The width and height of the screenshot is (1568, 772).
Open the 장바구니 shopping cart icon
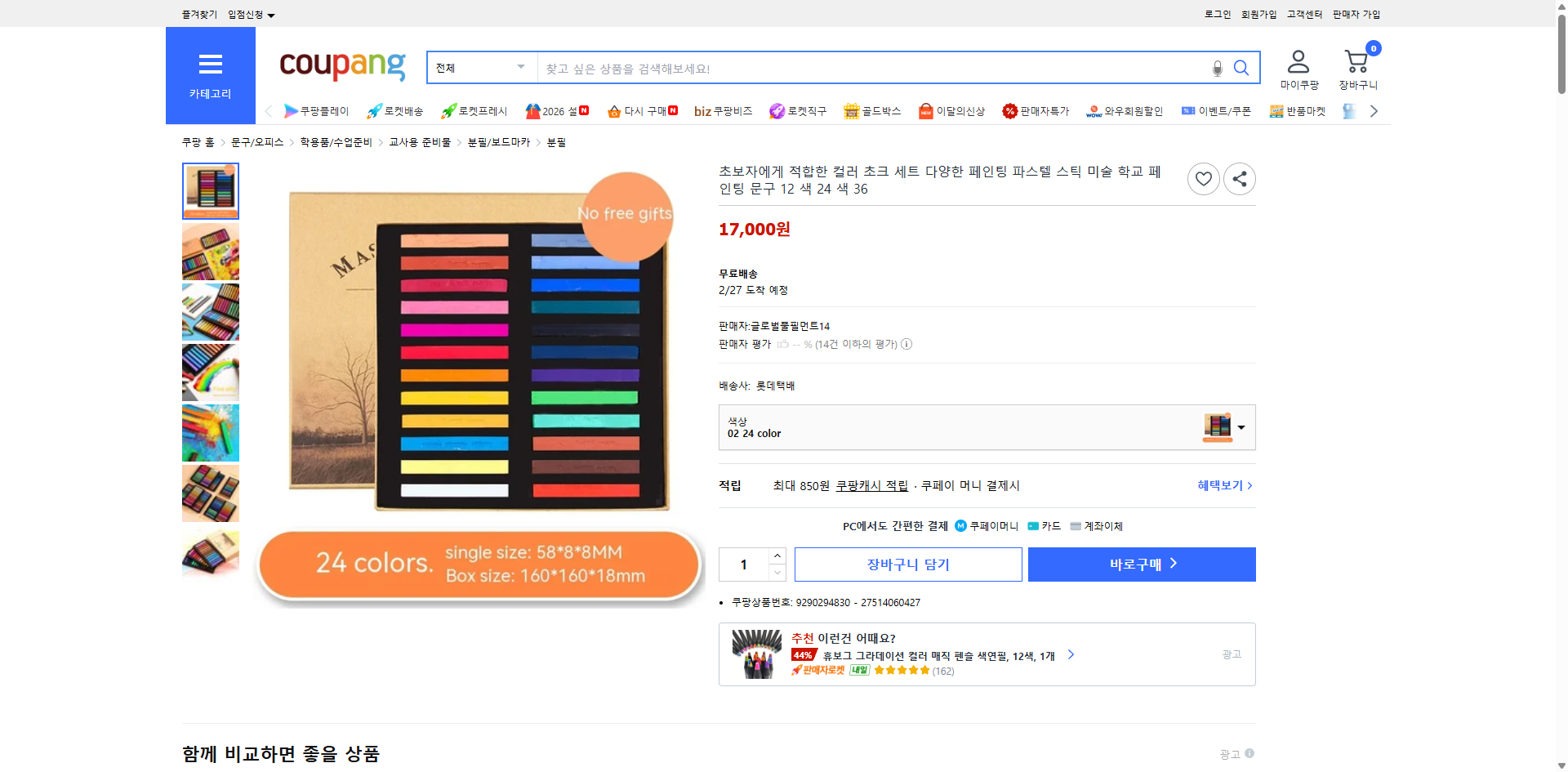[1357, 64]
